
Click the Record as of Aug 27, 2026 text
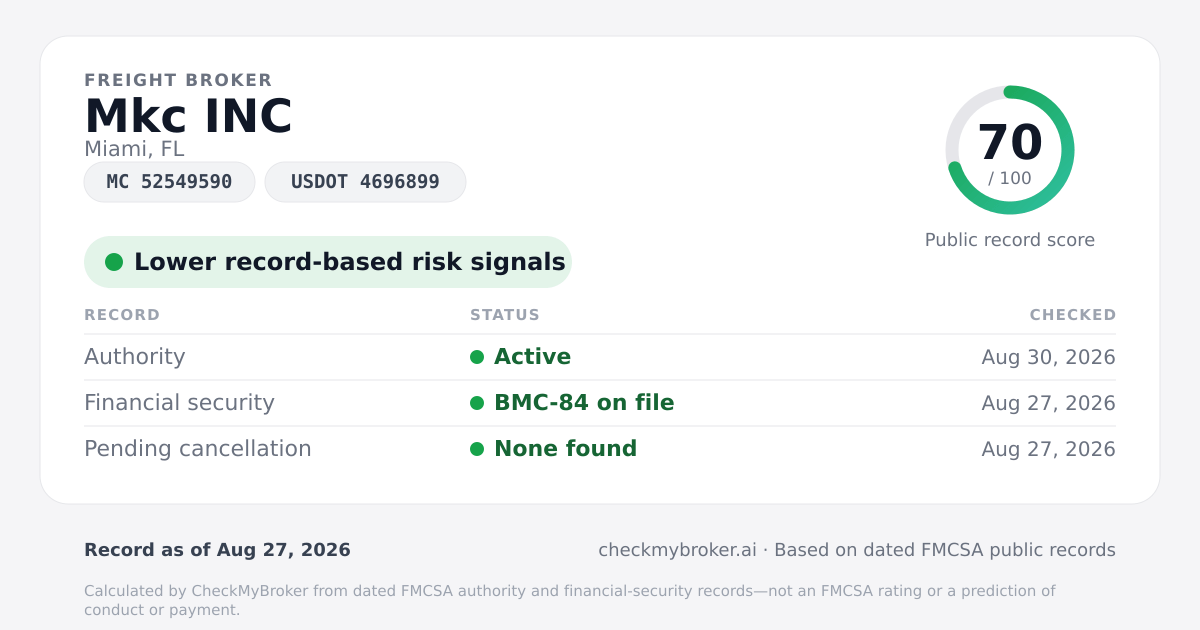tap(217, 550)
